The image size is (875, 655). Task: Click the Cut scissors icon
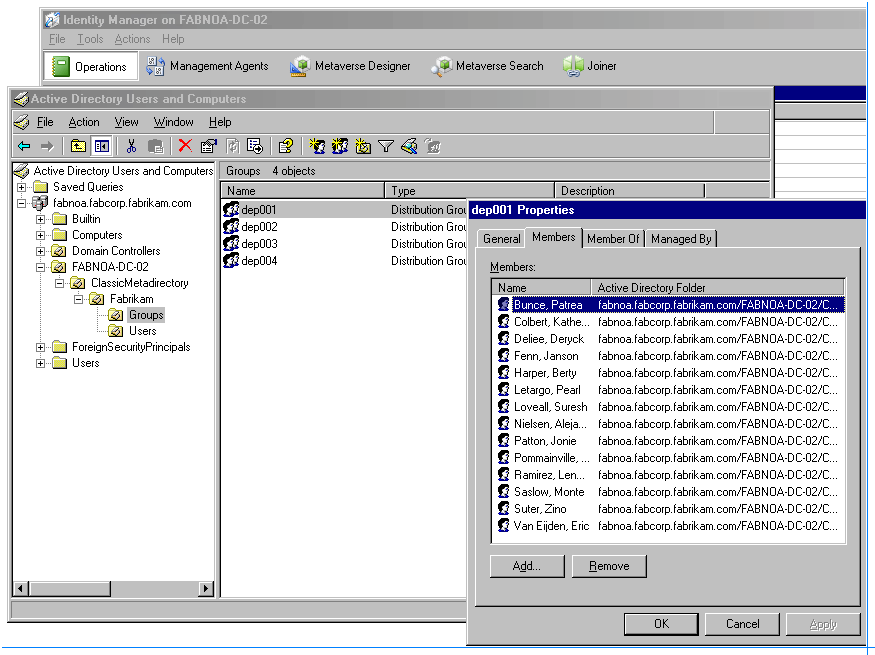click(x=131, y=146)
